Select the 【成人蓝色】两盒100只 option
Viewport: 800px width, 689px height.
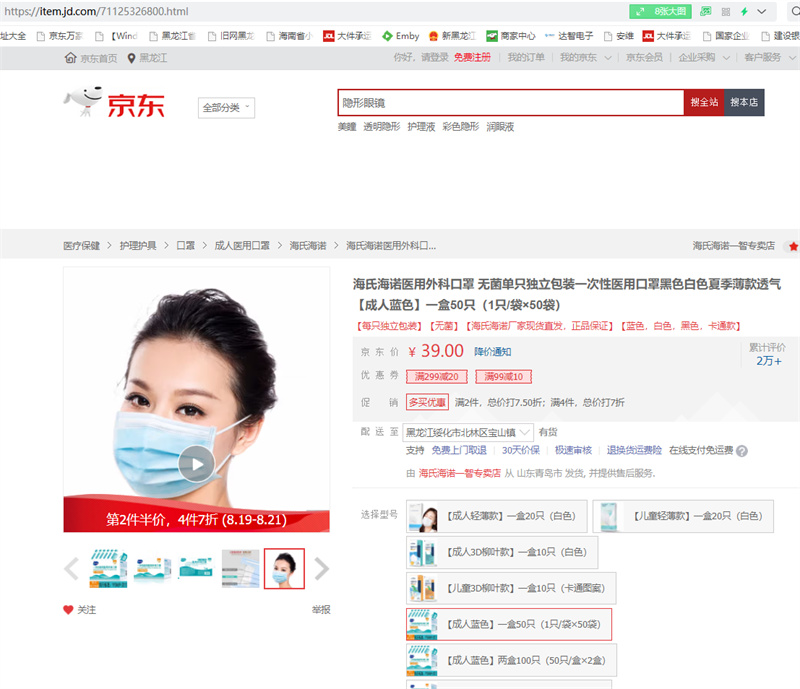click(512, 660)
